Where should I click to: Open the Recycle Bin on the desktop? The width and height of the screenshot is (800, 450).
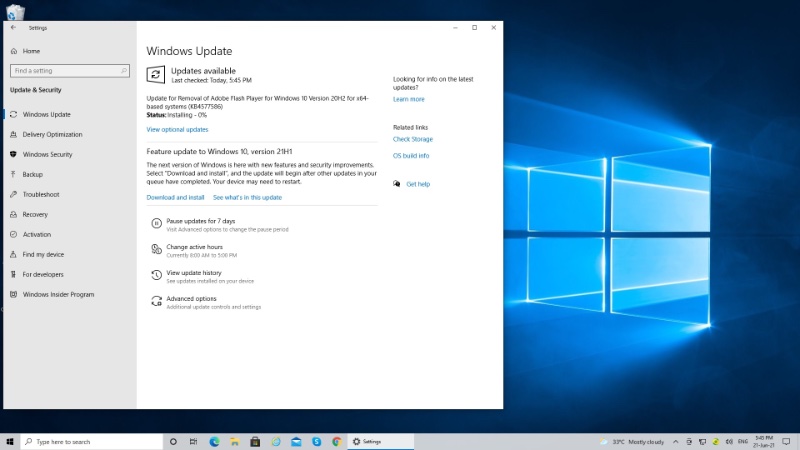pyautogui.click(x=15, y=11)
